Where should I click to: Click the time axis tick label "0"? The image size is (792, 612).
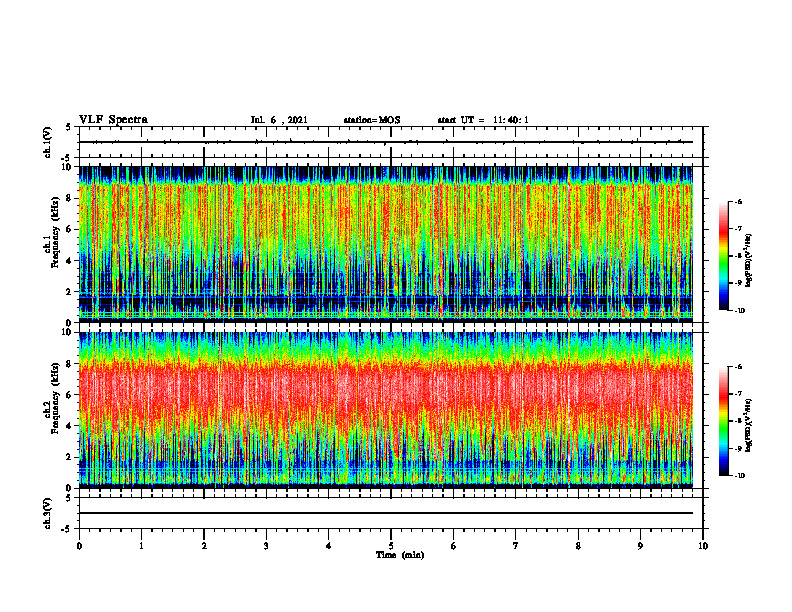click(79, 546)
